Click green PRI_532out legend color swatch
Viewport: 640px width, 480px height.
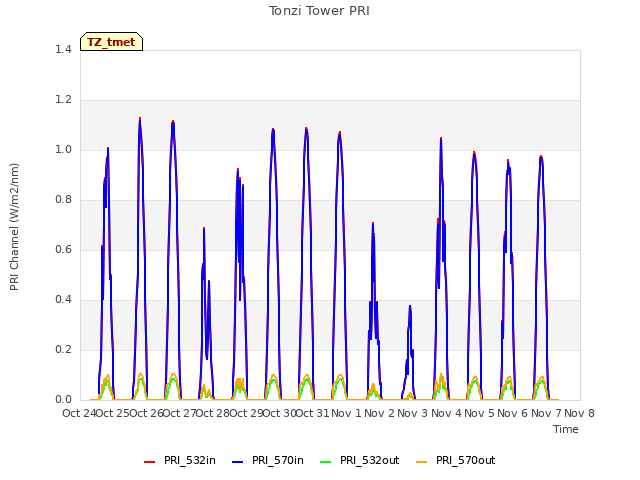click(x=326, y=462)
